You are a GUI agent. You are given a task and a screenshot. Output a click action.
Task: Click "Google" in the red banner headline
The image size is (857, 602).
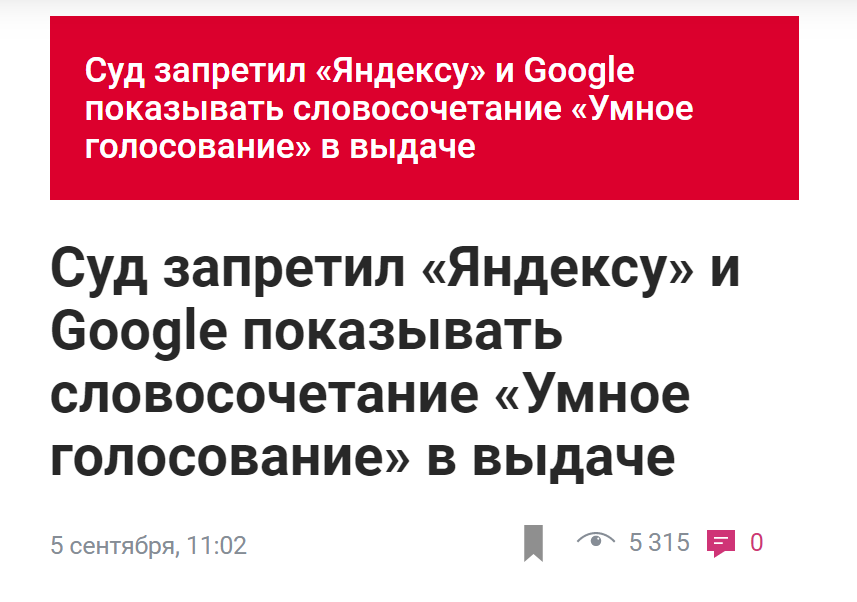click(x=579, y=73)
